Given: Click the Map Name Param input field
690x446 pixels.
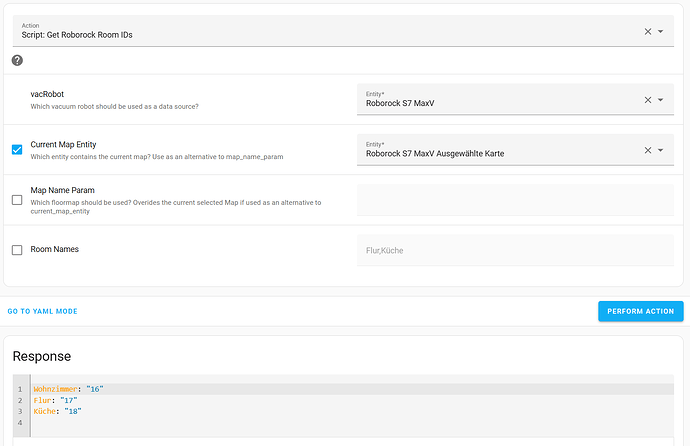Looking at the screenshot, I should pyautogui.click(x=515, y=200).
